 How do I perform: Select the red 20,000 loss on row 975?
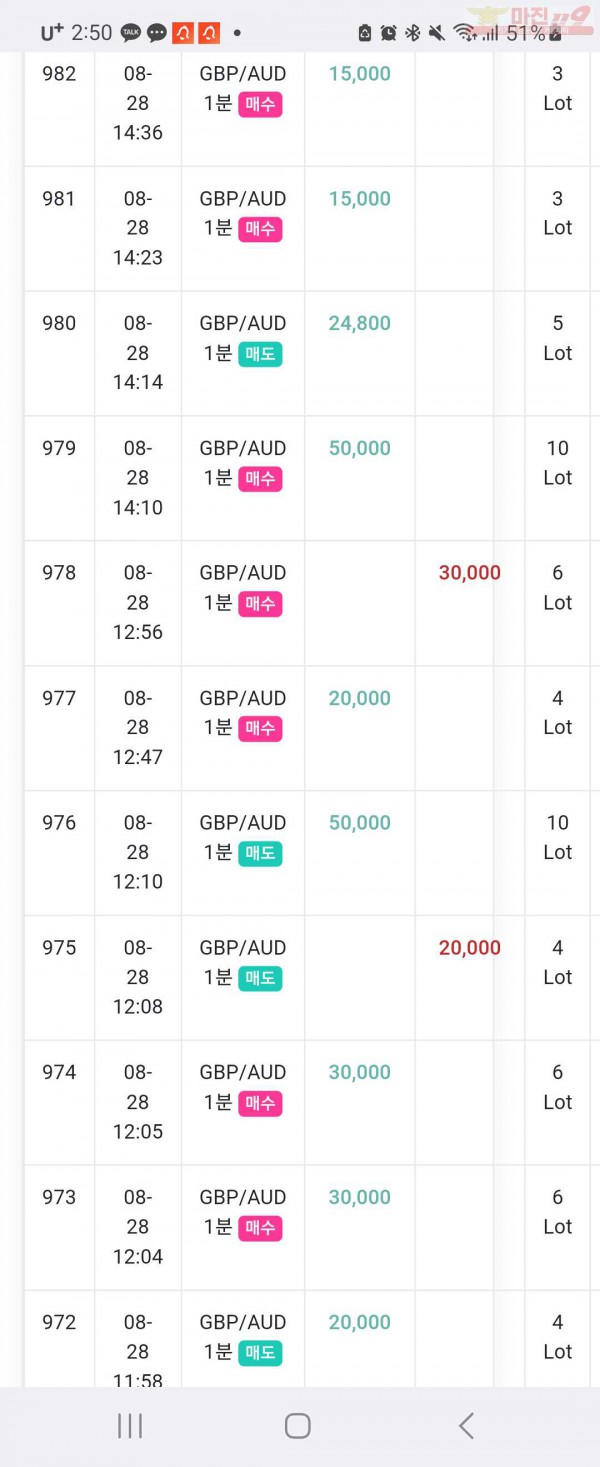click(x=469, y=948)
